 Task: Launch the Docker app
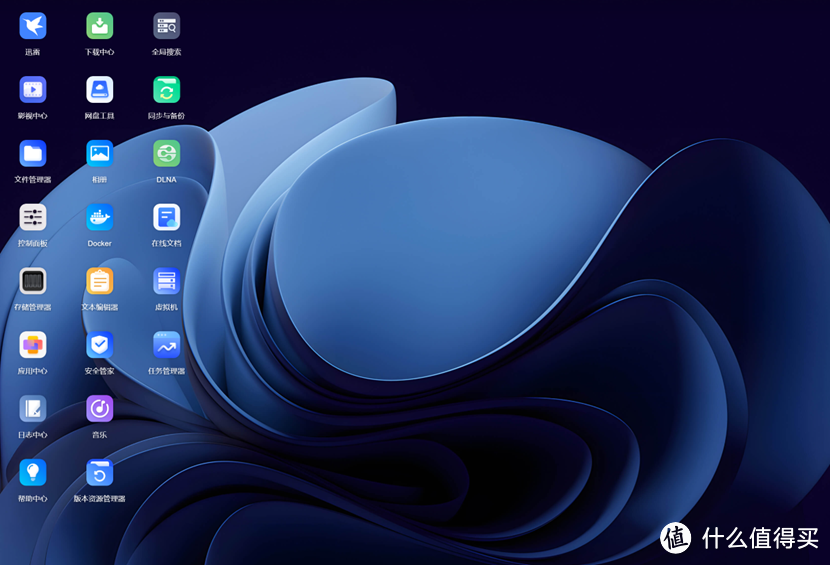point(100,217)
